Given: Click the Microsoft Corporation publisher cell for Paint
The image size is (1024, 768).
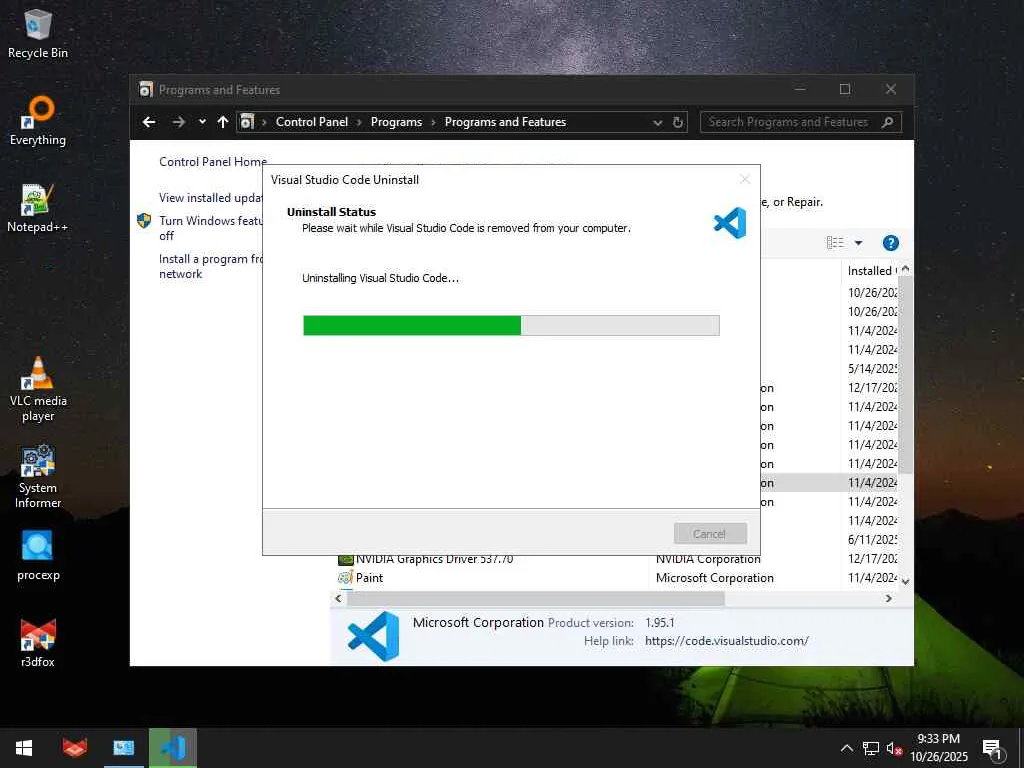Looking at the screenshot, I should pyautogui.click(x=714, y=578).
